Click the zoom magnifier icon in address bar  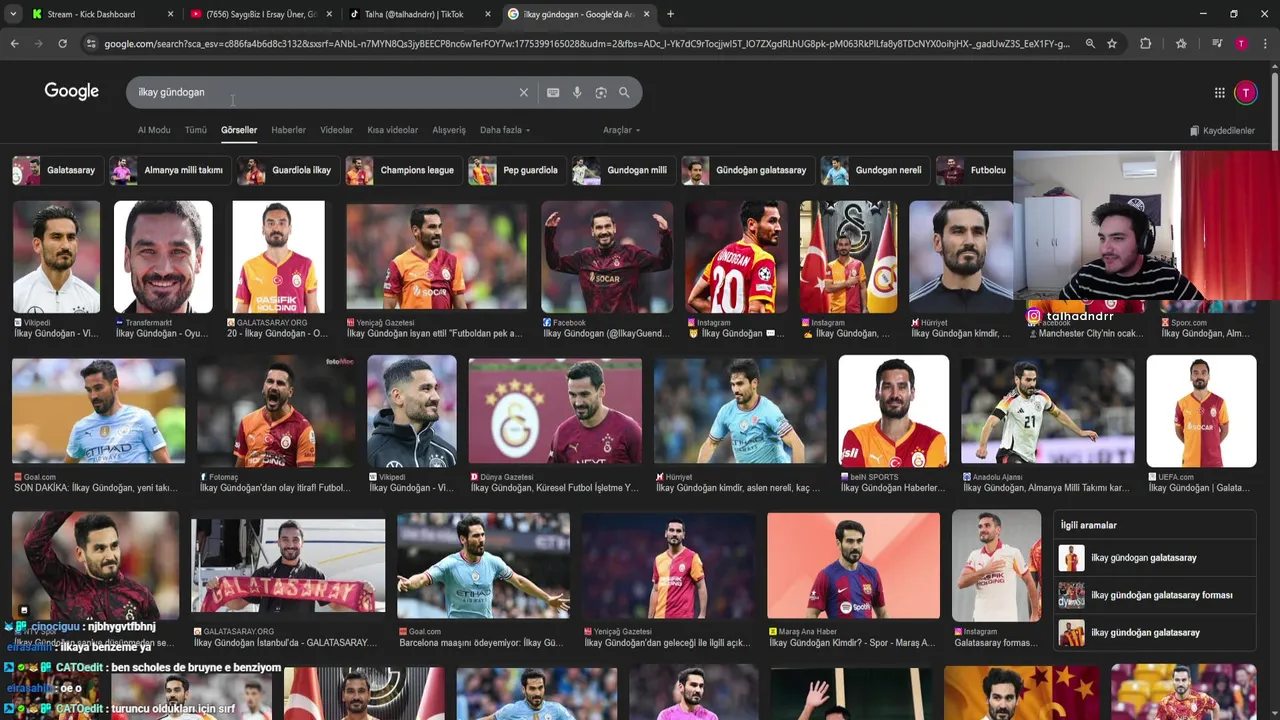point(1090,43)
